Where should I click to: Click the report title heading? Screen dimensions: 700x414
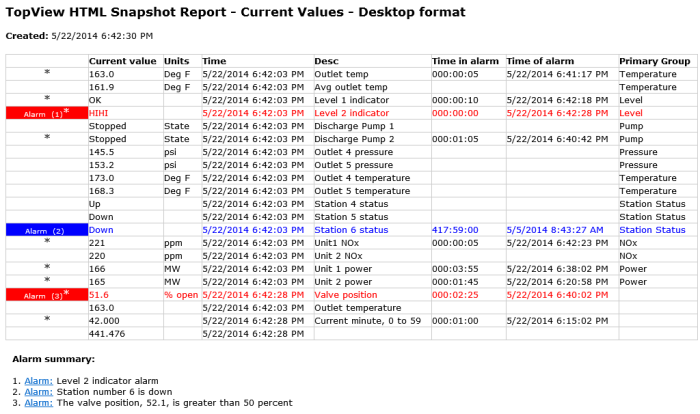coord(235,12)
